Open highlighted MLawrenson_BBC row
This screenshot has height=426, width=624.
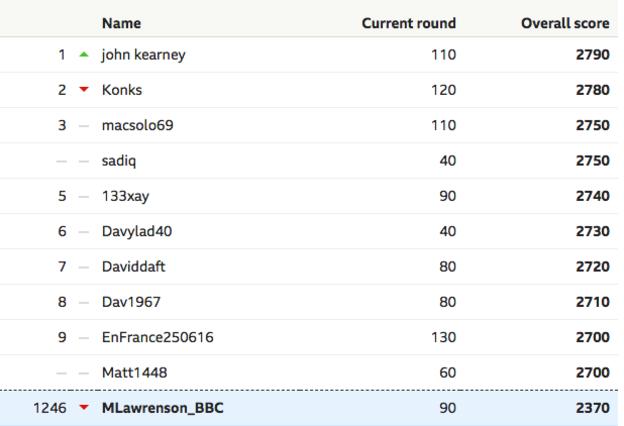[x=309, y=408]
